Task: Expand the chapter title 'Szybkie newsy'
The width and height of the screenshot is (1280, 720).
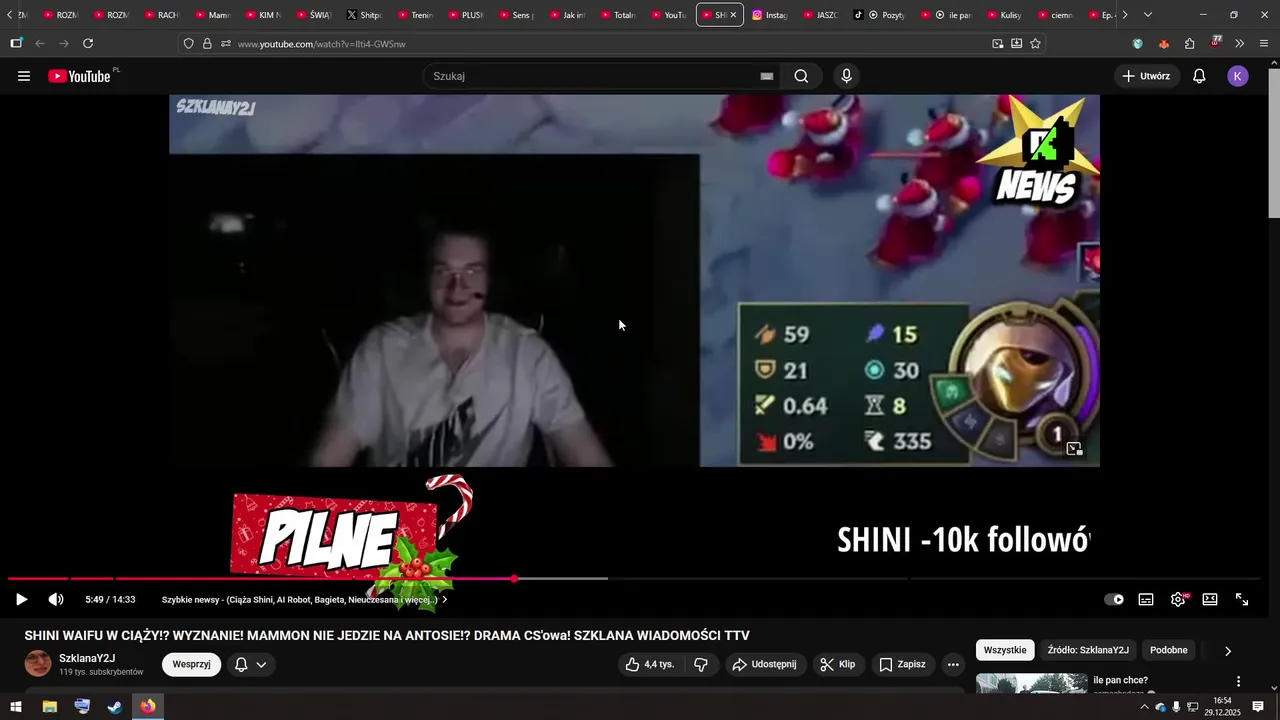Action: pos(304,600)
